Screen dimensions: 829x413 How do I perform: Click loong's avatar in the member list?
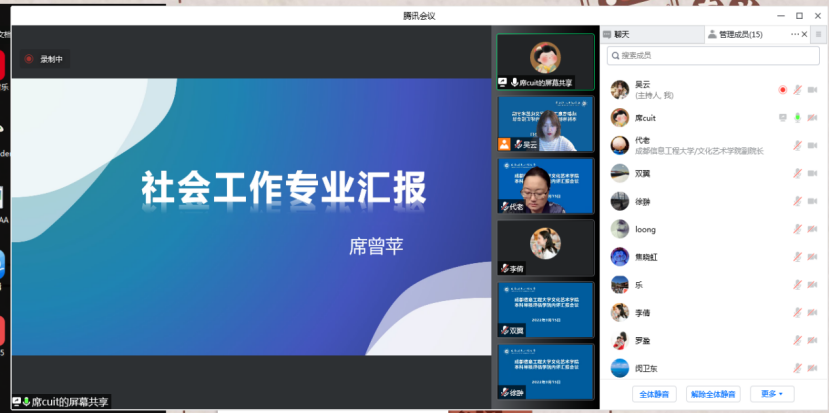point(619,229)
